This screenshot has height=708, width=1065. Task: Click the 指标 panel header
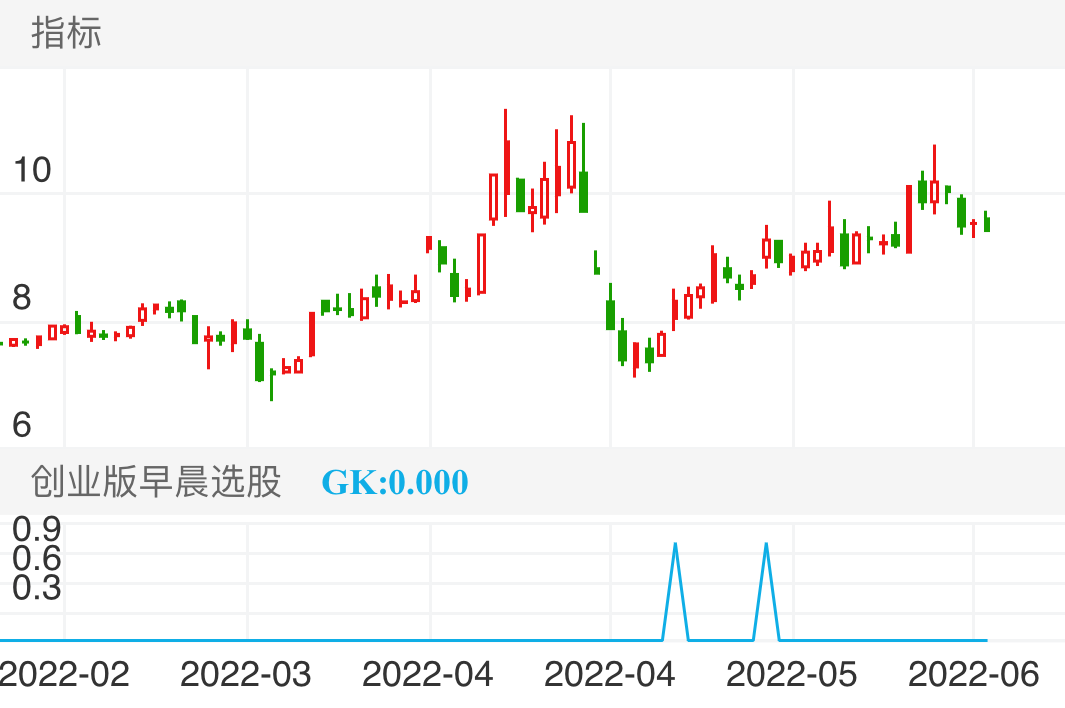(x=66, y=34)
